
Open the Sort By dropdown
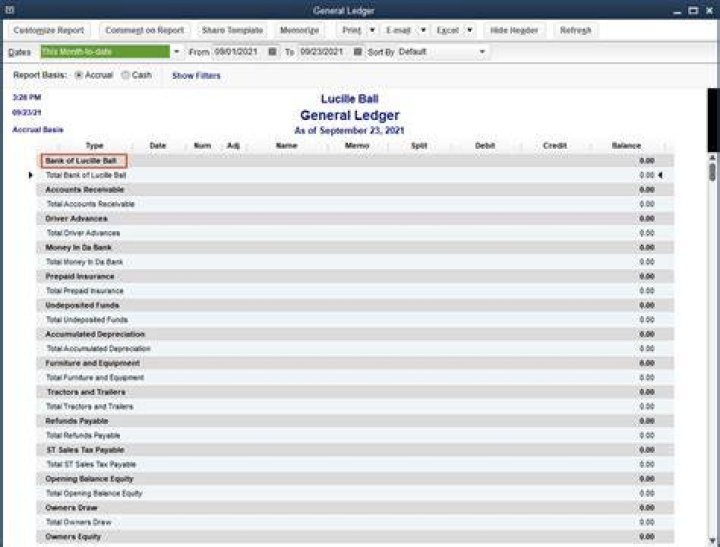[482, 52]
